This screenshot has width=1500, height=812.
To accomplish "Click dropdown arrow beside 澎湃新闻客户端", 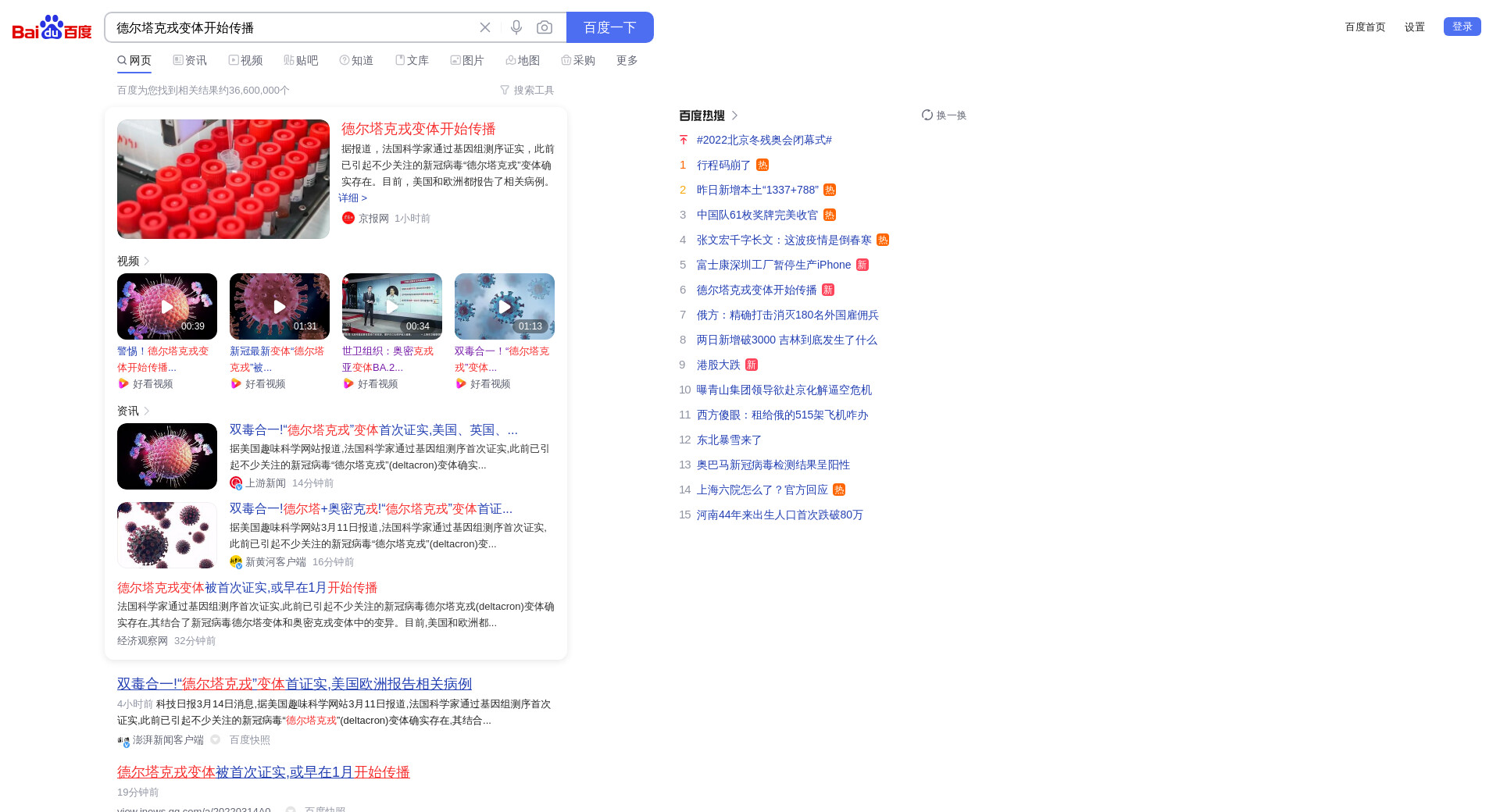I will pyautogui.click(x=215, y=739).
